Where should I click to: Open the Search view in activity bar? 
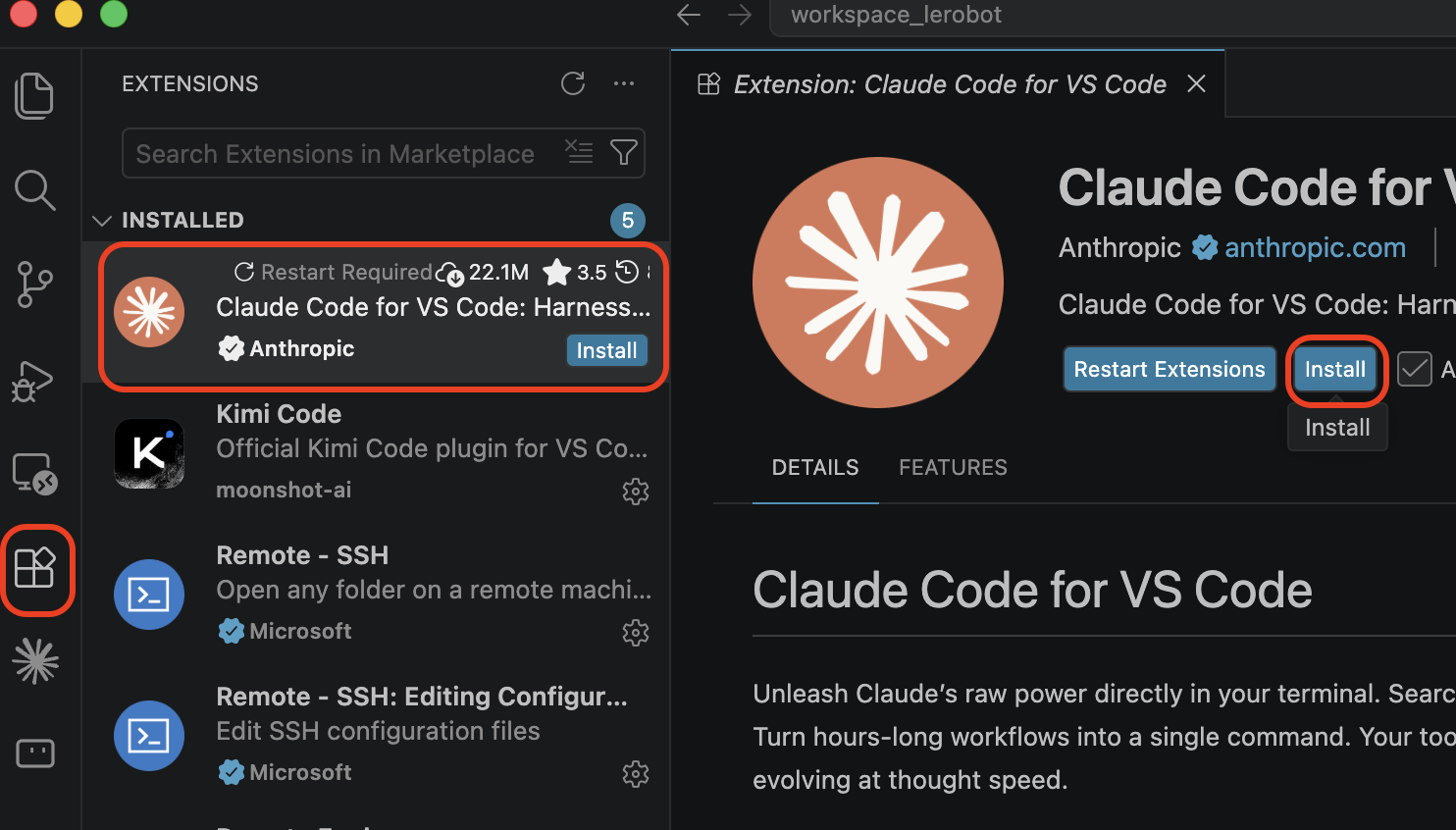coord(34,189)
